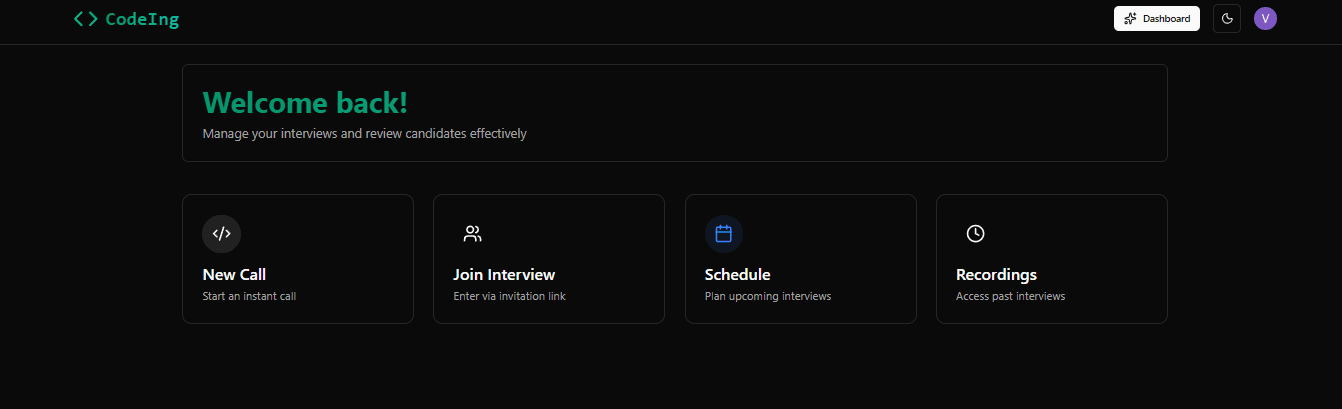Click the "Start an instant call" description

coord(249,296)
